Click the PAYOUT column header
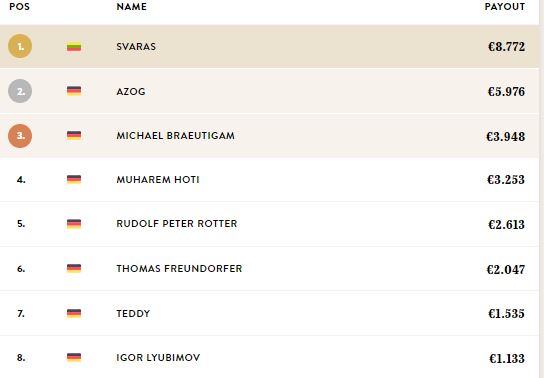Viewport: 544px width, 378px height. pos(504,7)
